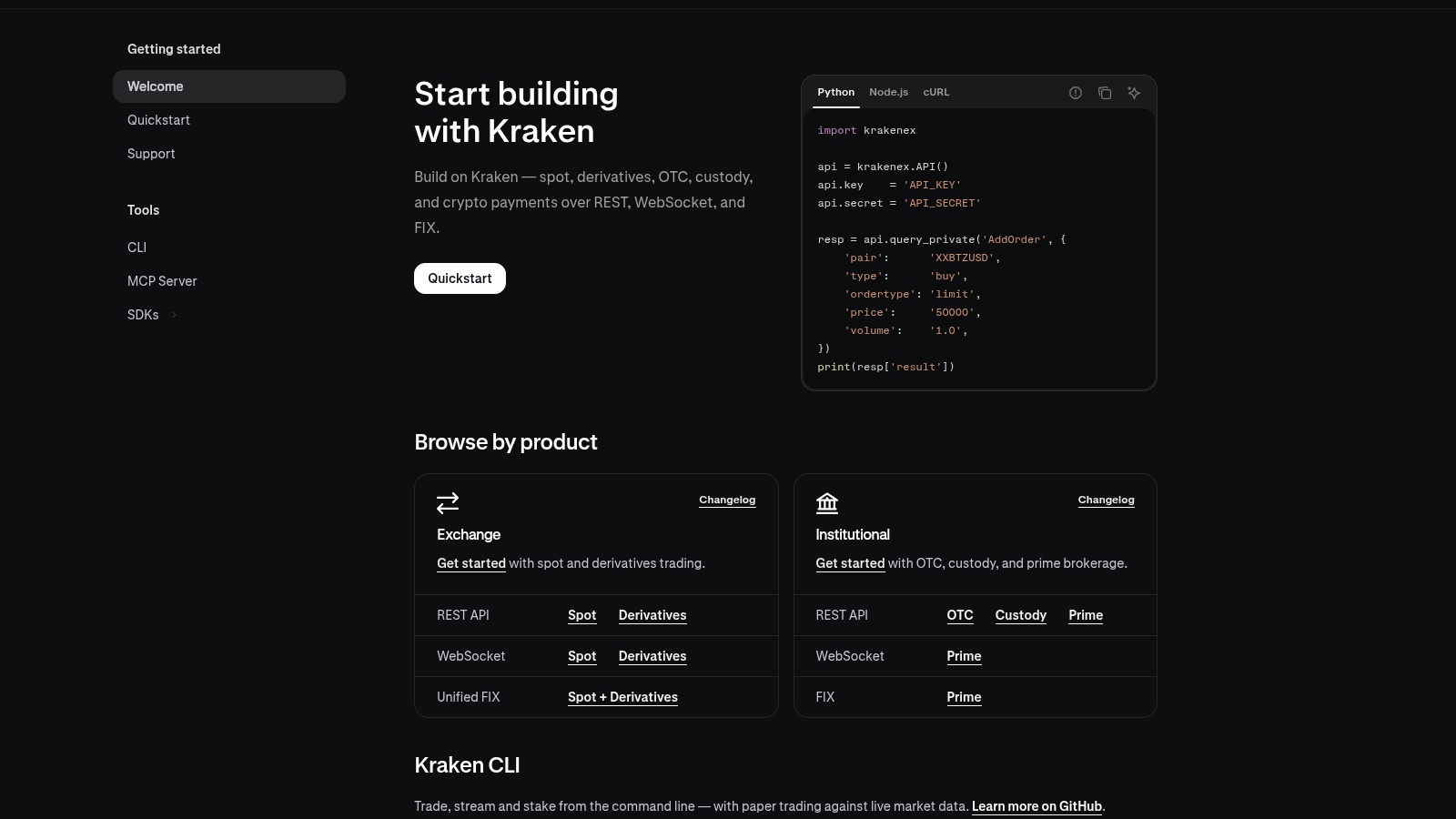Click the Getting started sidebar heading
Viewport: 1456px width, 819px height.
click(174, 49)
